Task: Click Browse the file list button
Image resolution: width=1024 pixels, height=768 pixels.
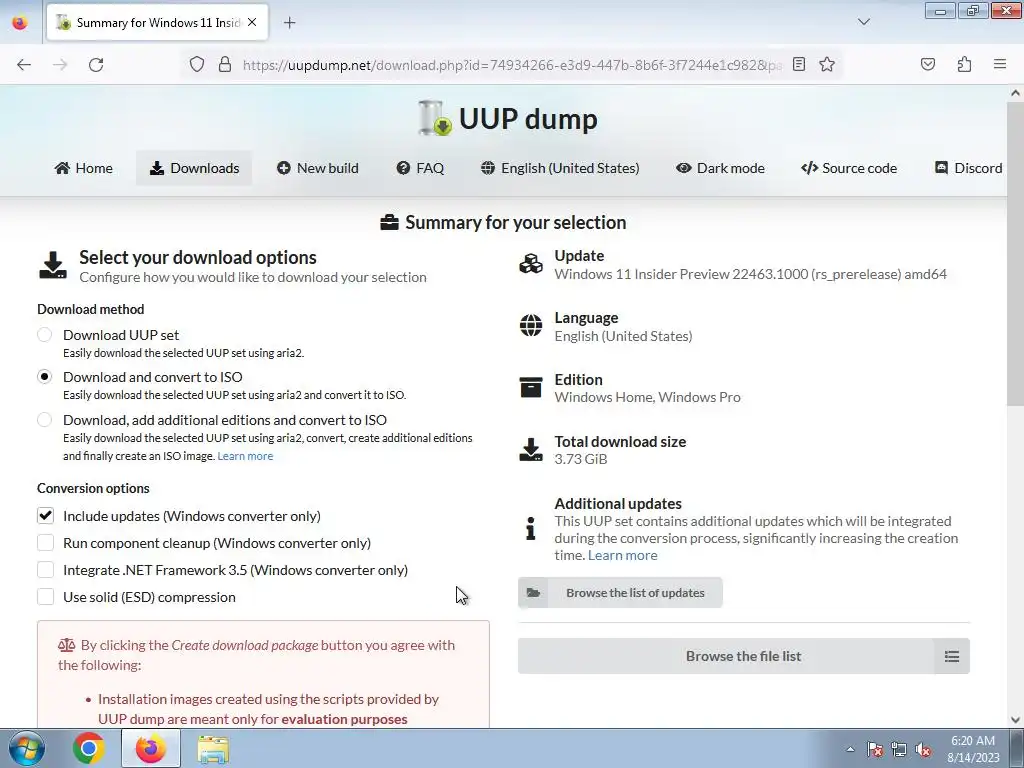Action: pyautogui.click(x=743, y=656)
